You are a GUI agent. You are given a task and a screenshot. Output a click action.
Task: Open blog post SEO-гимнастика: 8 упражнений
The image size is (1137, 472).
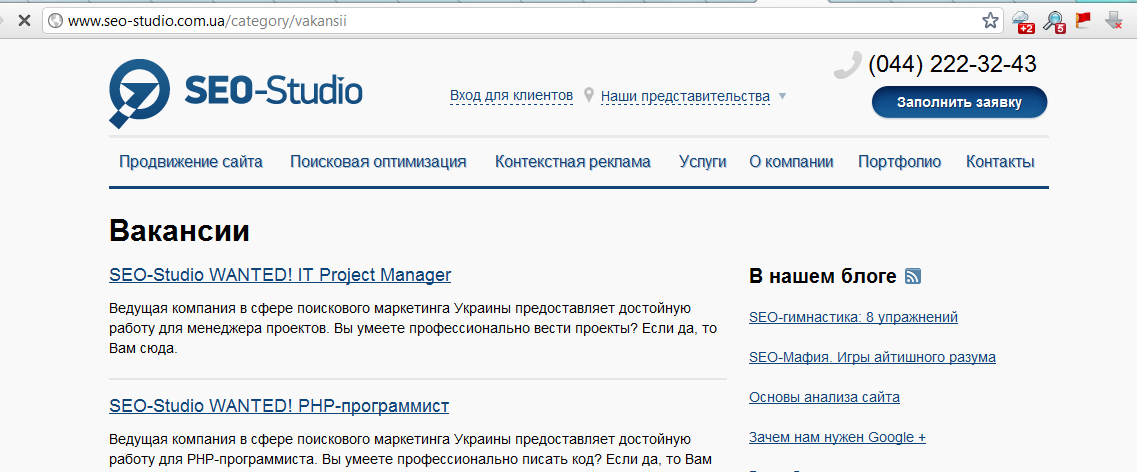[x=853, y=318]
